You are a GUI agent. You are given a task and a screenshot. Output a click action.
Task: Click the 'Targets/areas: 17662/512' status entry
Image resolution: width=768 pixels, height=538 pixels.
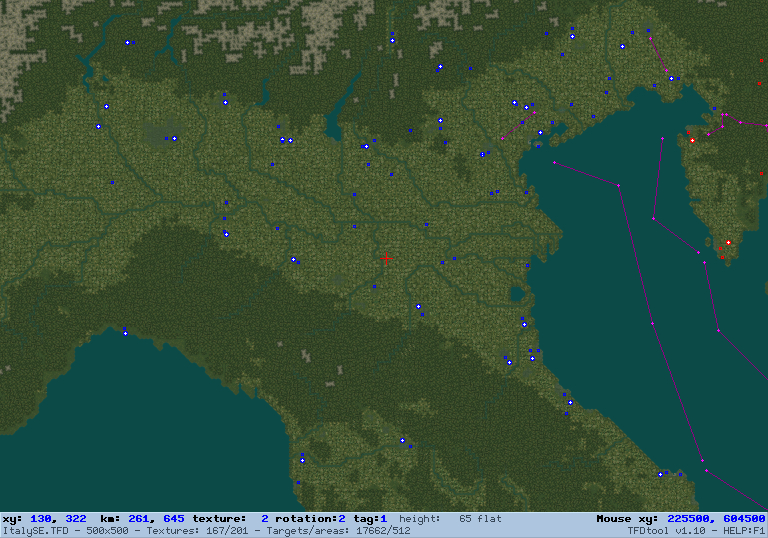pos(336,531)
